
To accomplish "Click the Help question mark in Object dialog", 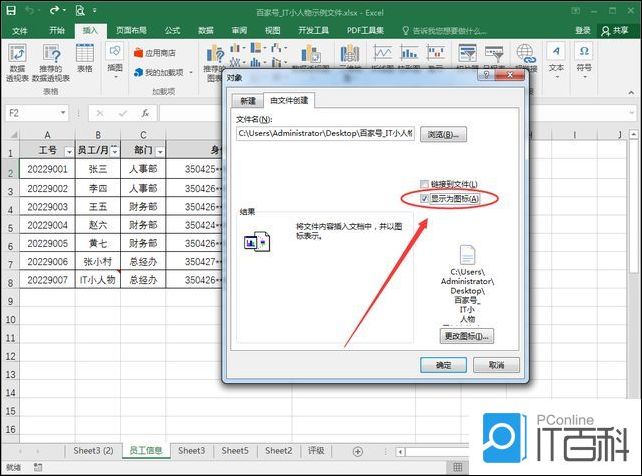I will point(486,75).
